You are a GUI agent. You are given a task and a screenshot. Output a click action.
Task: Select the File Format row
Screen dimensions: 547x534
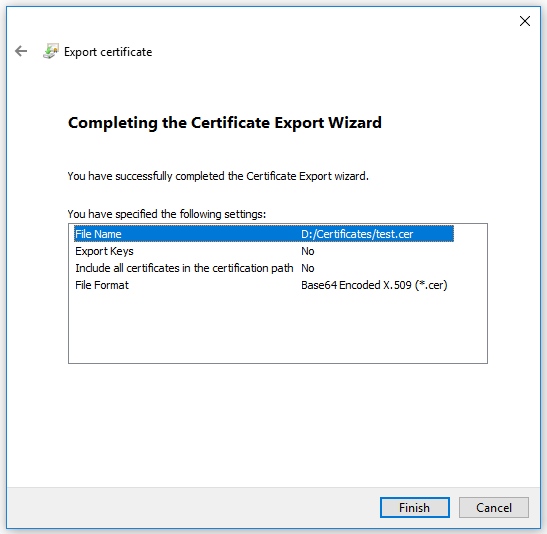264,285
